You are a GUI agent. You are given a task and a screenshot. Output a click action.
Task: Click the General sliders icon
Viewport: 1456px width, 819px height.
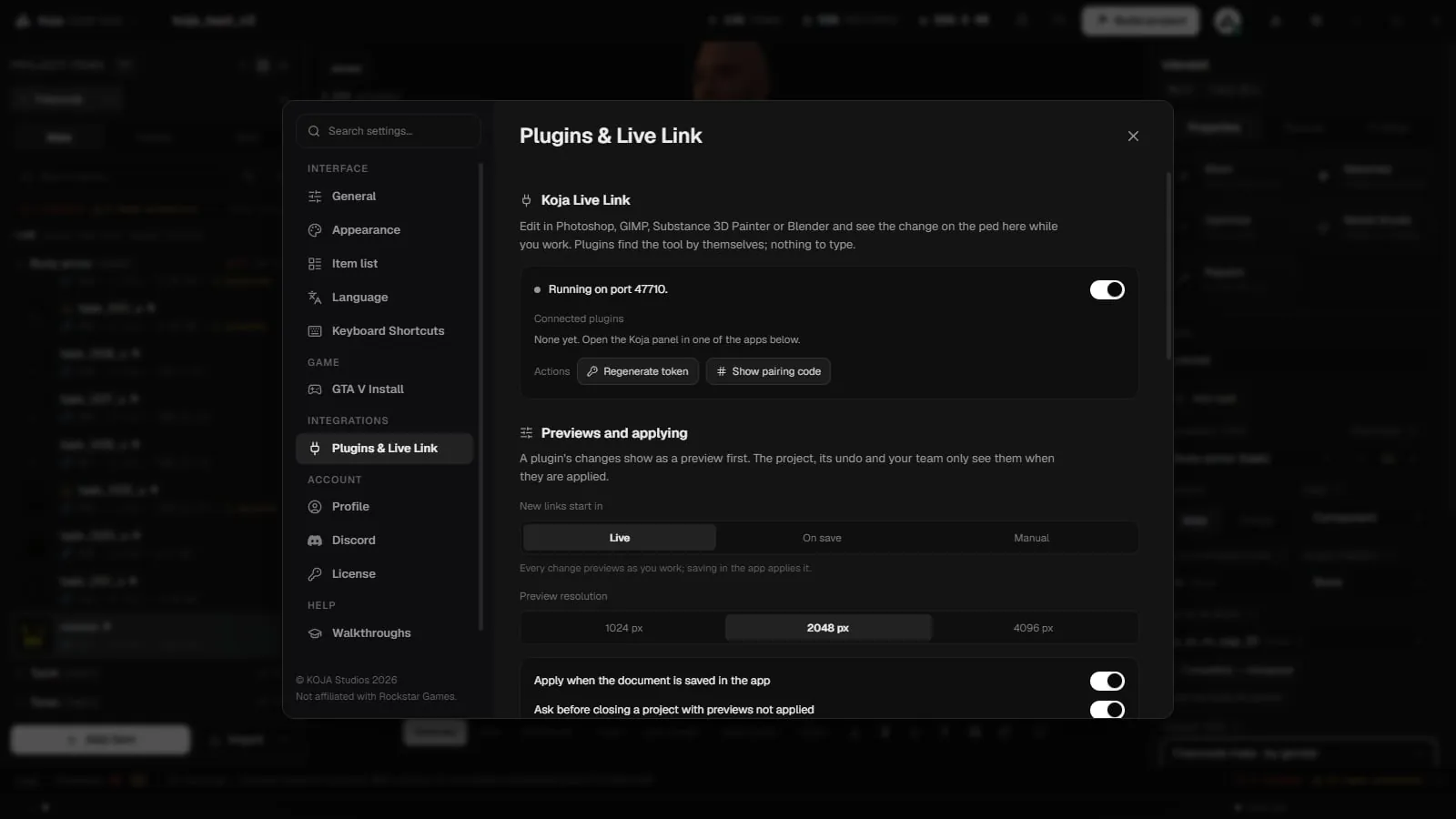[315, 197]
